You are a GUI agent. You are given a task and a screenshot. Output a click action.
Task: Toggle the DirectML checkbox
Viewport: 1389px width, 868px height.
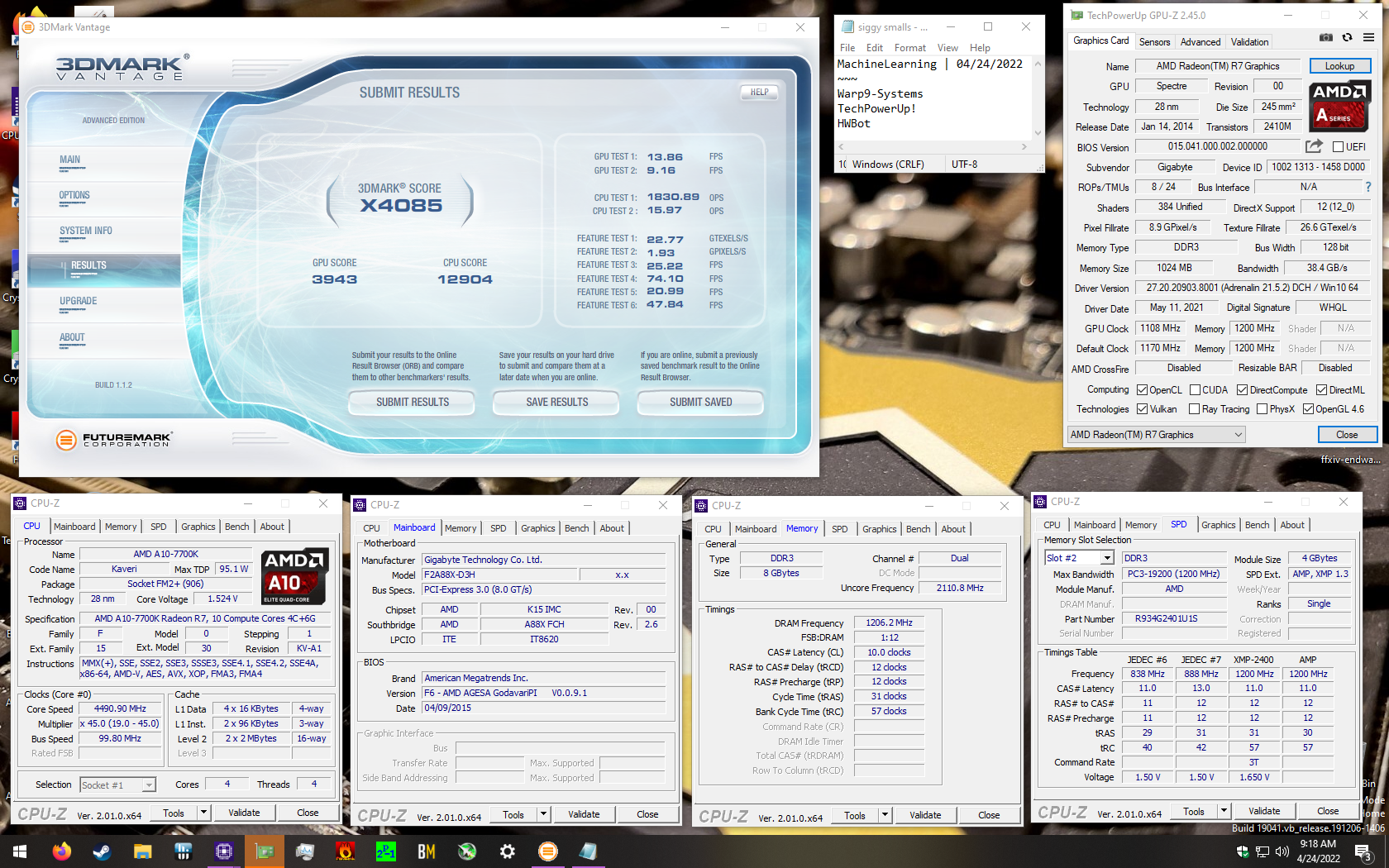tap(1321, 390)
